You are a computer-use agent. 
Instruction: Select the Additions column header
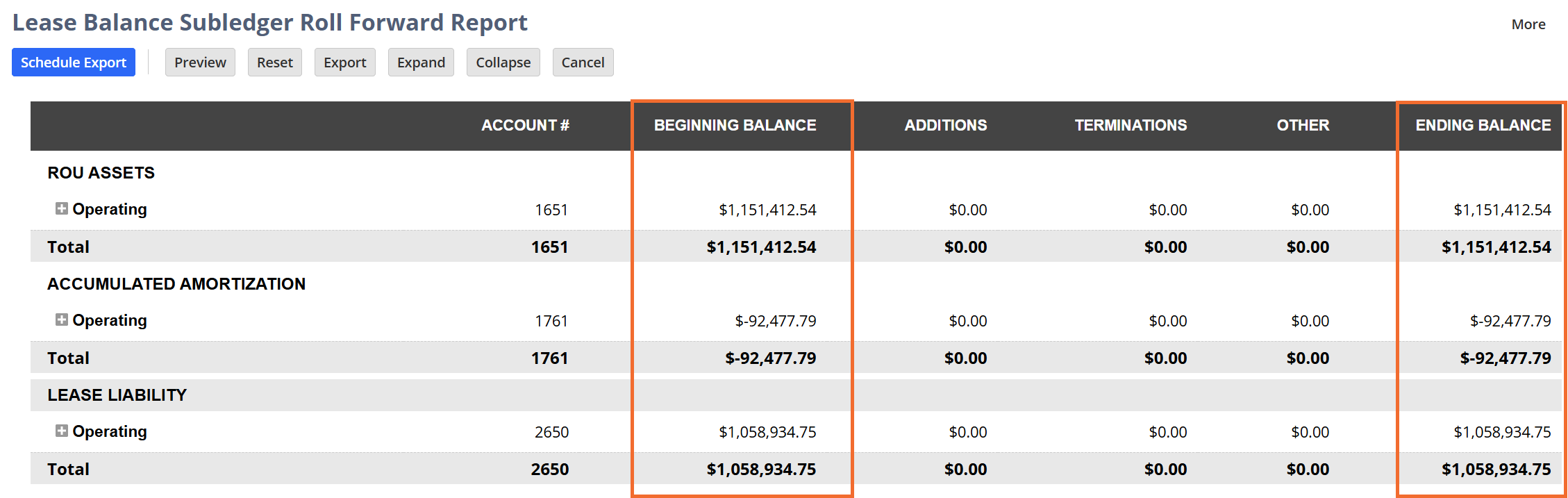tap(946, 125)
